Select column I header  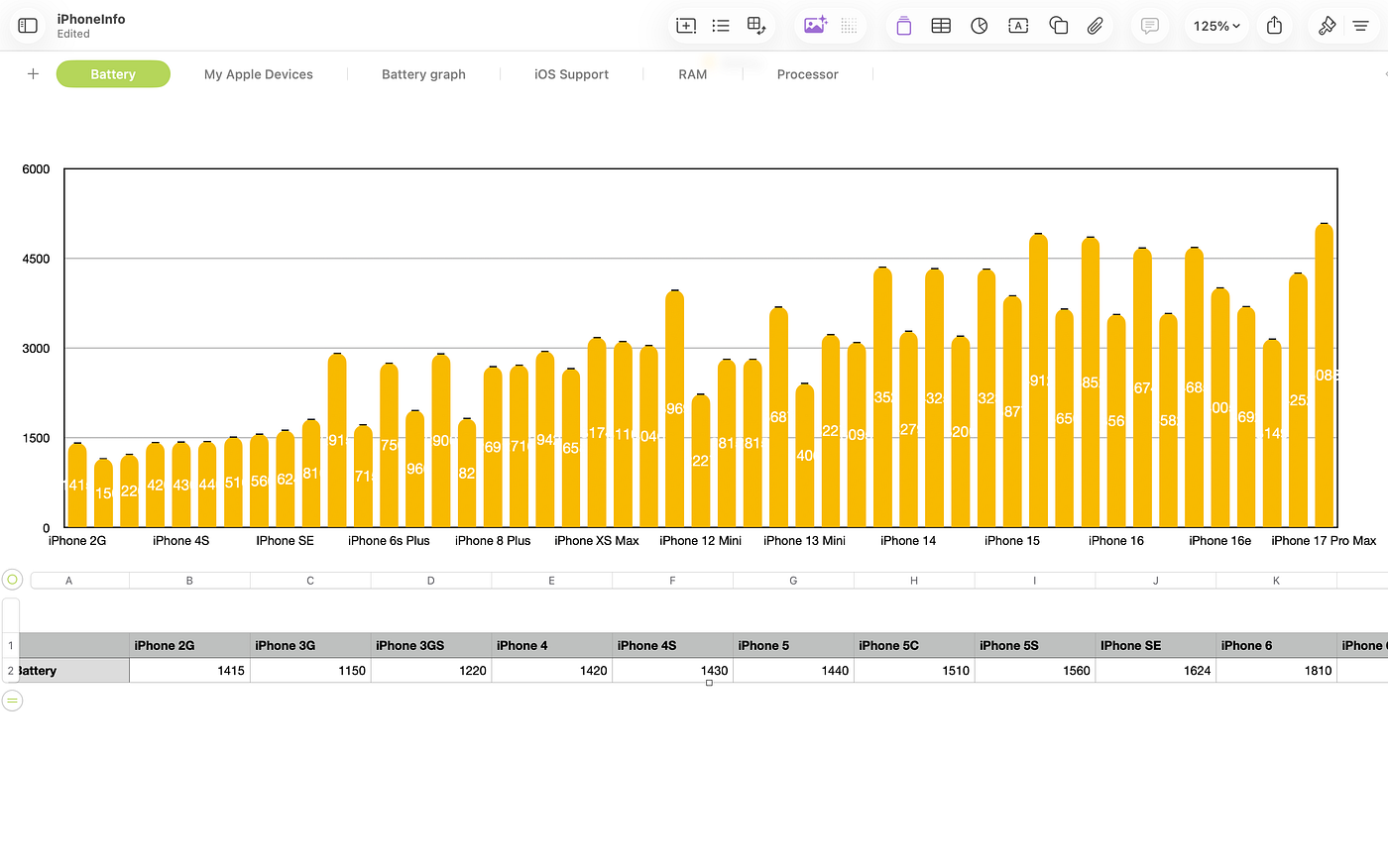1035,581
